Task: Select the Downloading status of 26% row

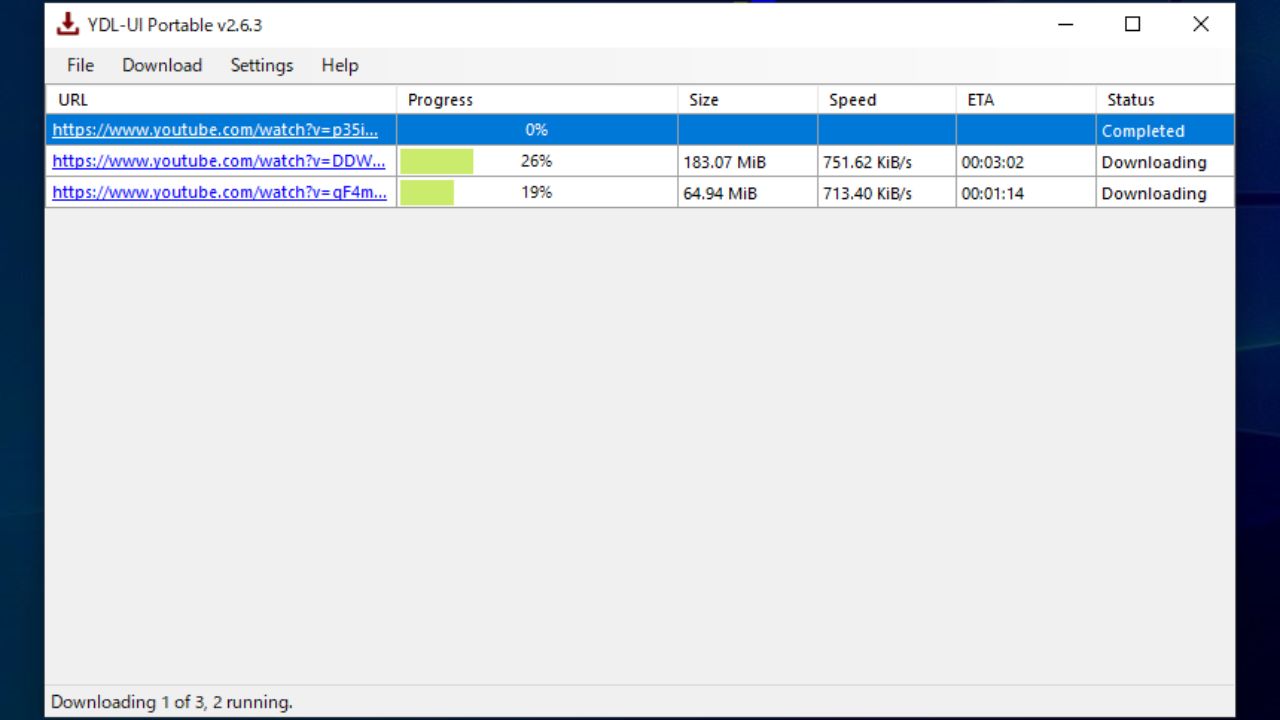Action: point(1165,161)
